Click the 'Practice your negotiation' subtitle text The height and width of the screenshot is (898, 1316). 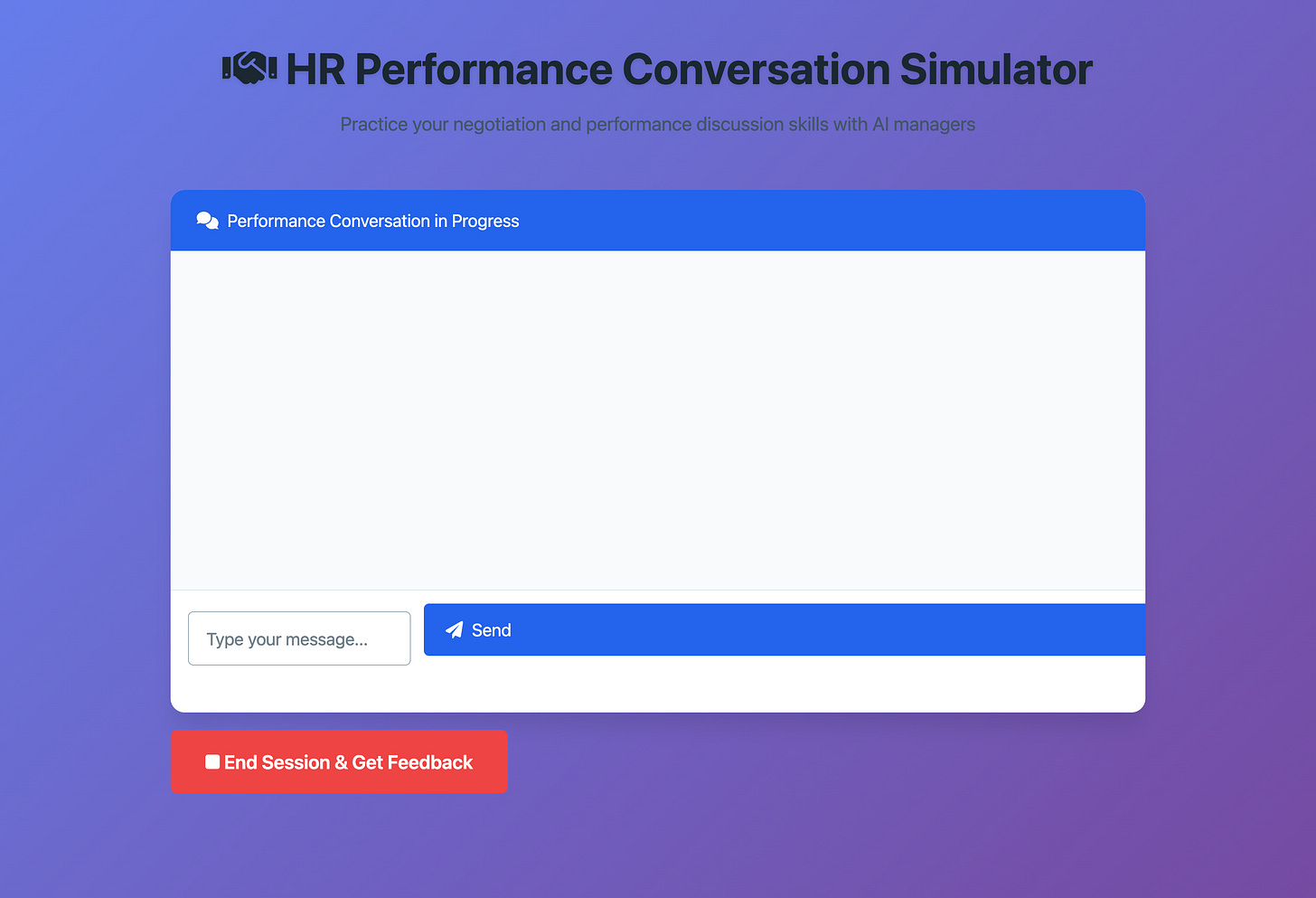tap(658, 124)
